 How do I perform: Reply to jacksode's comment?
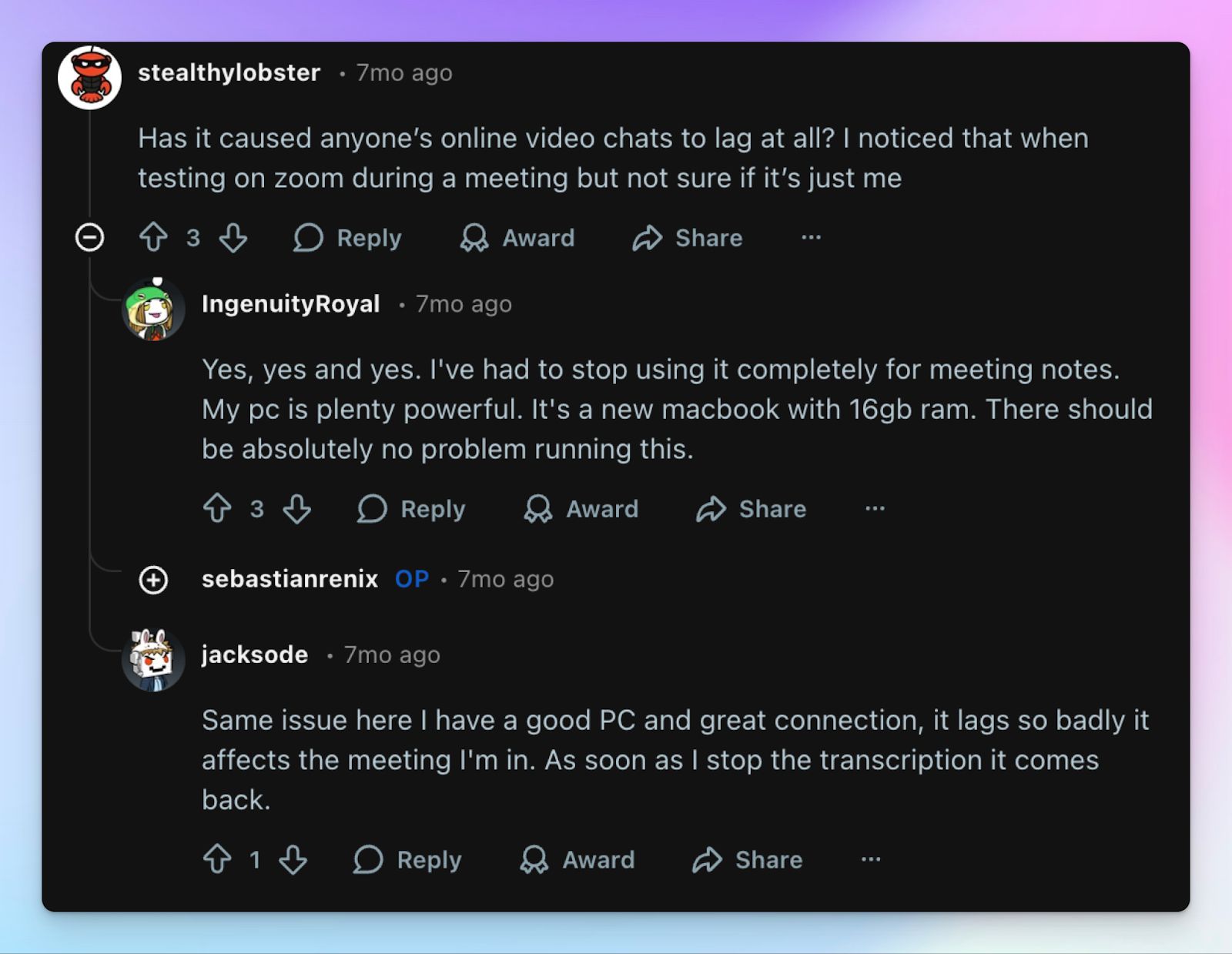(408, 860)
